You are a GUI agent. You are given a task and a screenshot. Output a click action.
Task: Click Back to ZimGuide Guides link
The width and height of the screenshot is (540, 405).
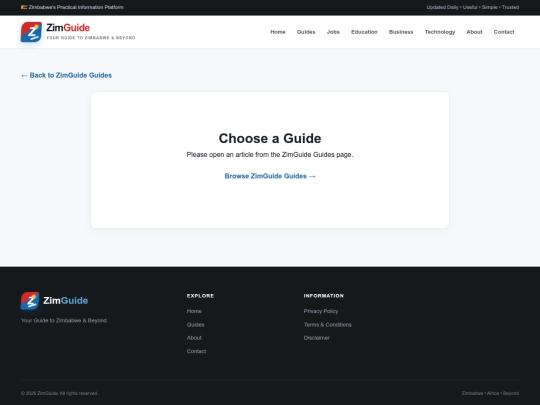[66, 75]
